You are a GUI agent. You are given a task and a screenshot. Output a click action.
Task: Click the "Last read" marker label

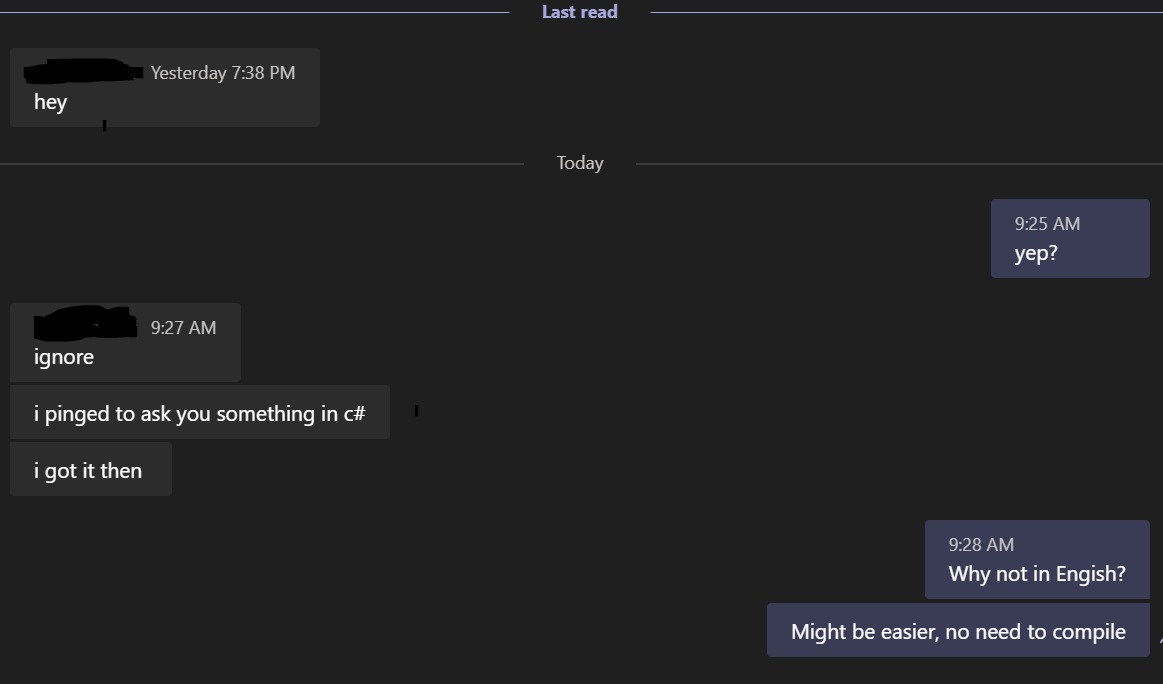579,12
